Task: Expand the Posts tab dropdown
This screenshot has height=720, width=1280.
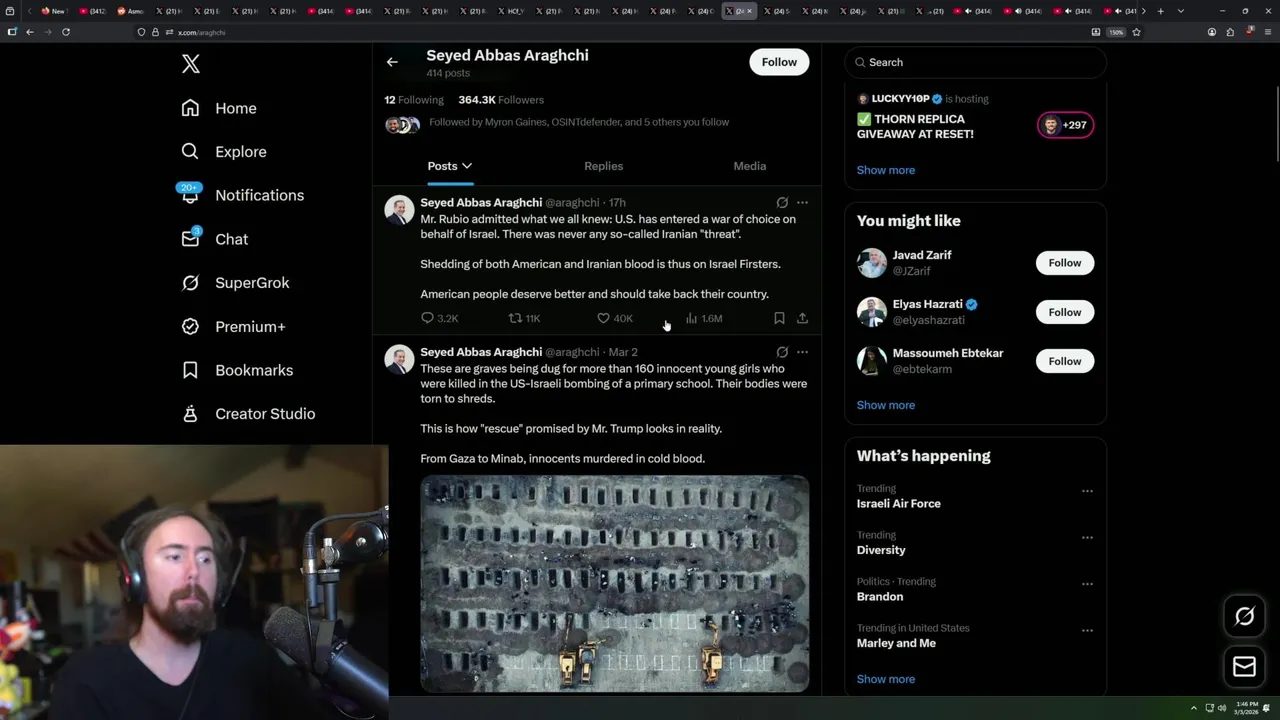Action: (x=467, y=166)
